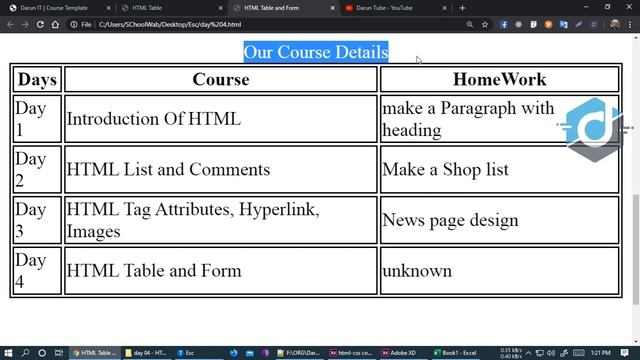Open the Chrome three-dot menu
The width and height of the screenshot is (640, 360).
(x=630, y=24)
